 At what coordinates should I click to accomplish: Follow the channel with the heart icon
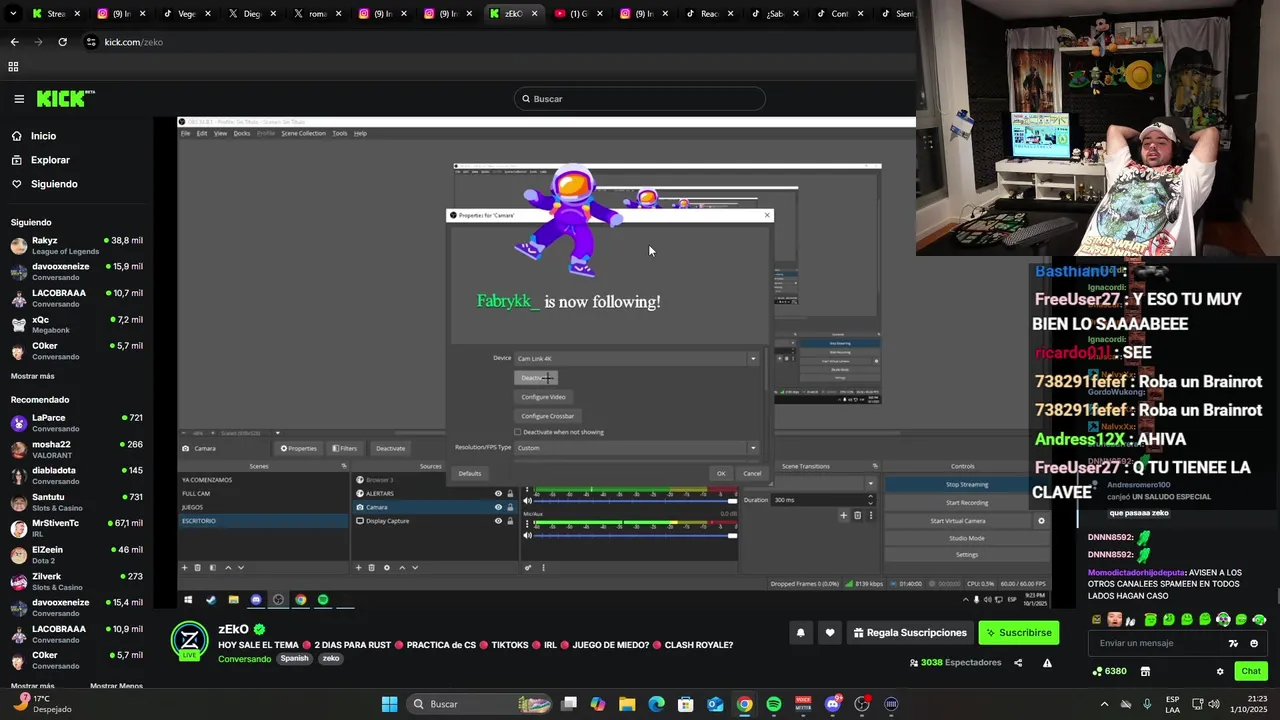(x=830, y=632)
